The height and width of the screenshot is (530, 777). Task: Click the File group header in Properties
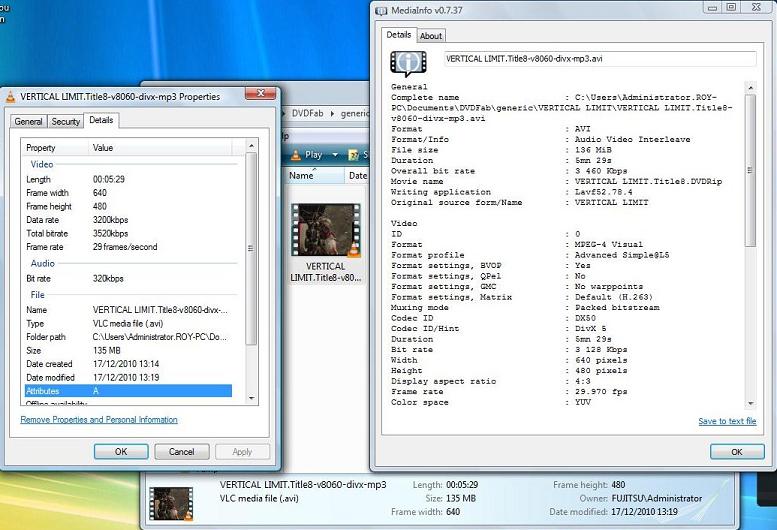point(37,295)
